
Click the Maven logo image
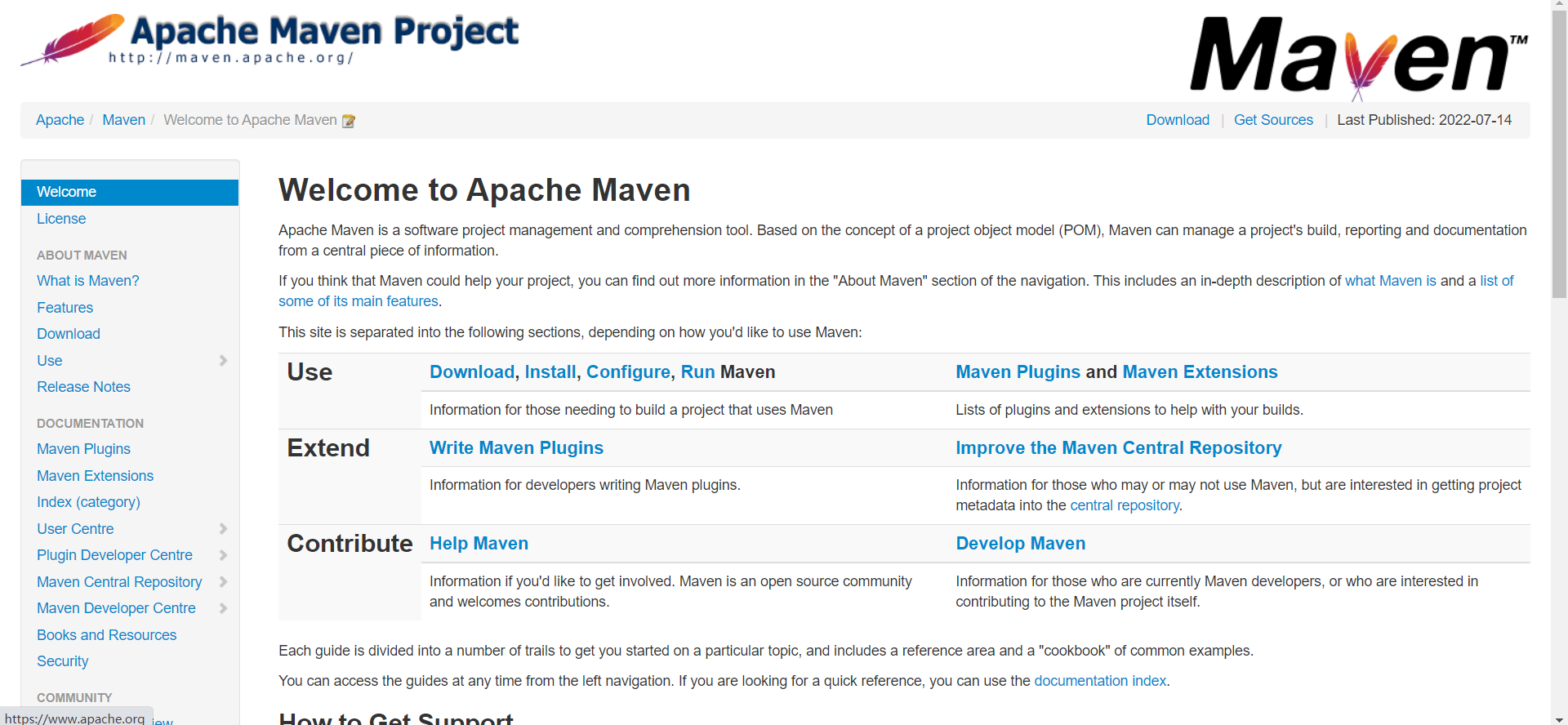point(1358,56)
